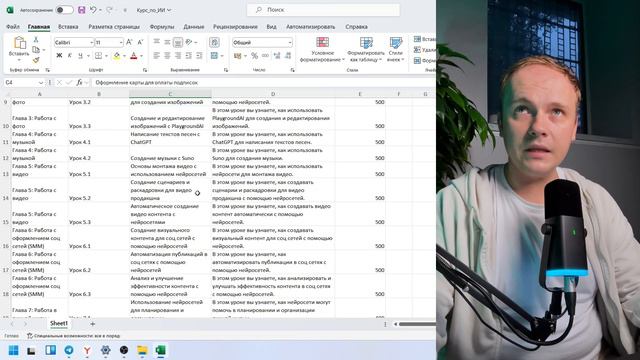640x360 pixels.
Task: Open Telegram from the taskbar
Action: click(69, 350)
